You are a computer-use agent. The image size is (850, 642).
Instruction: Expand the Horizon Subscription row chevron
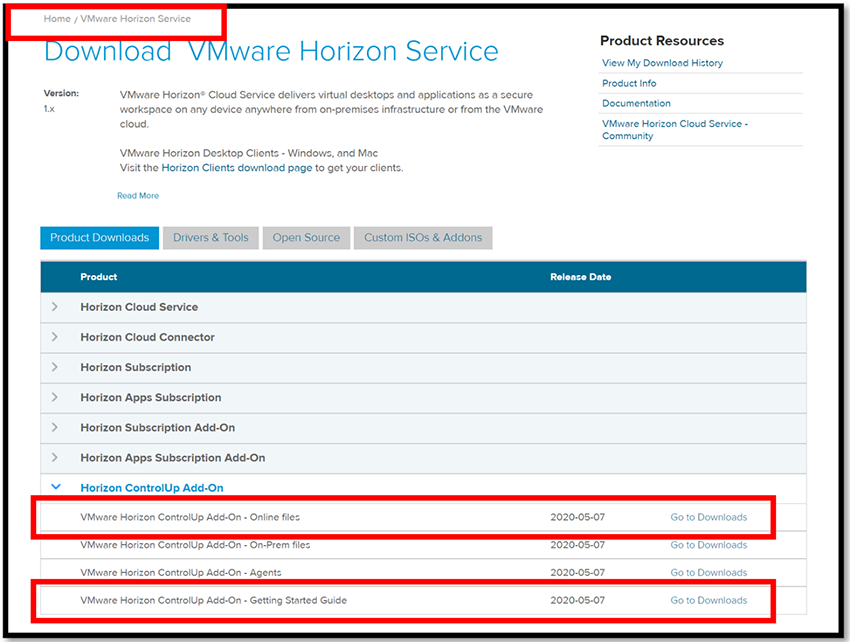pyautogui.click(x=55, y=367)
